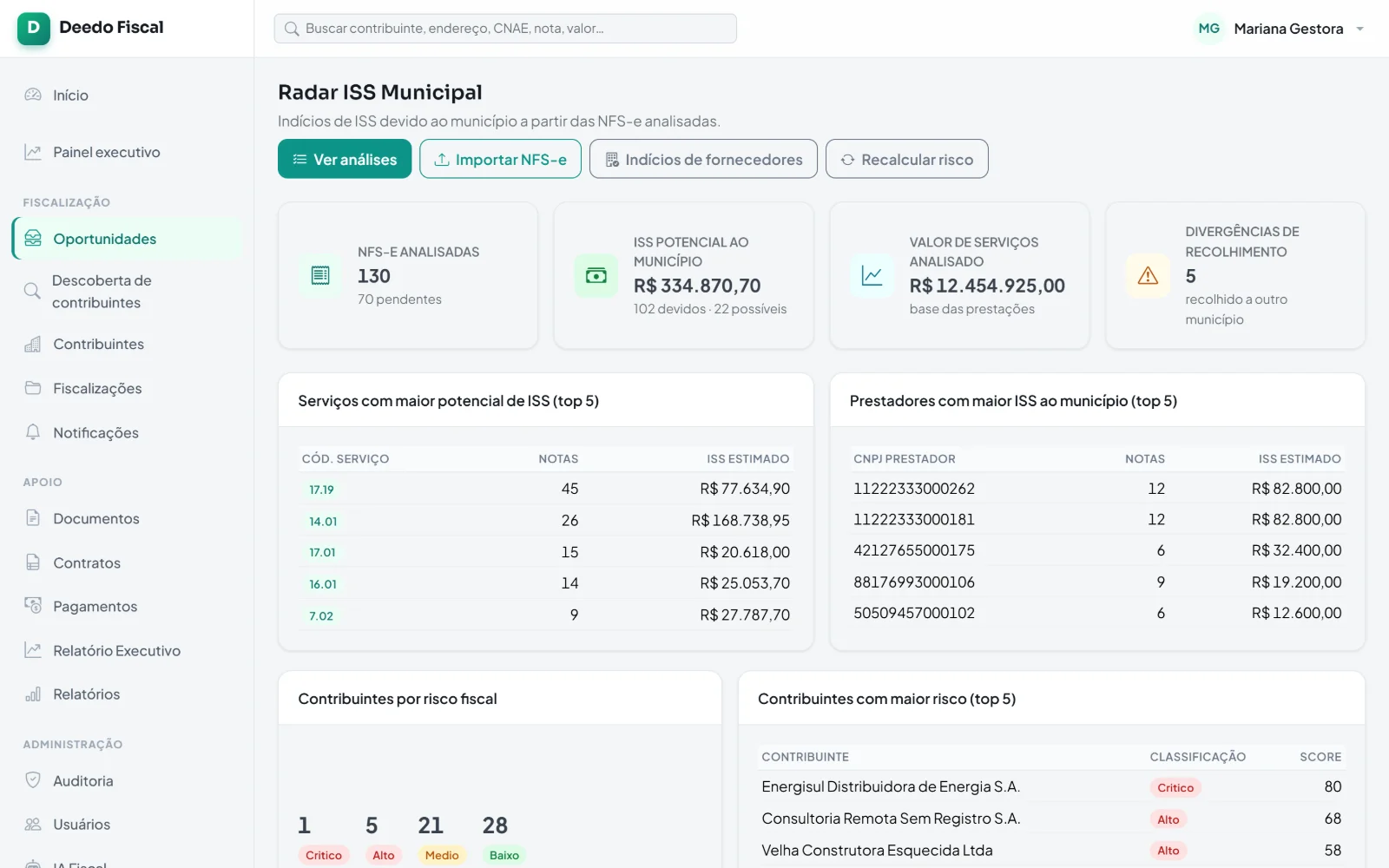Click the Oportunidades sidebar icon
The height and width of the screenshot is (868, 1389).
pyautogui.click(x=33, y=239)
